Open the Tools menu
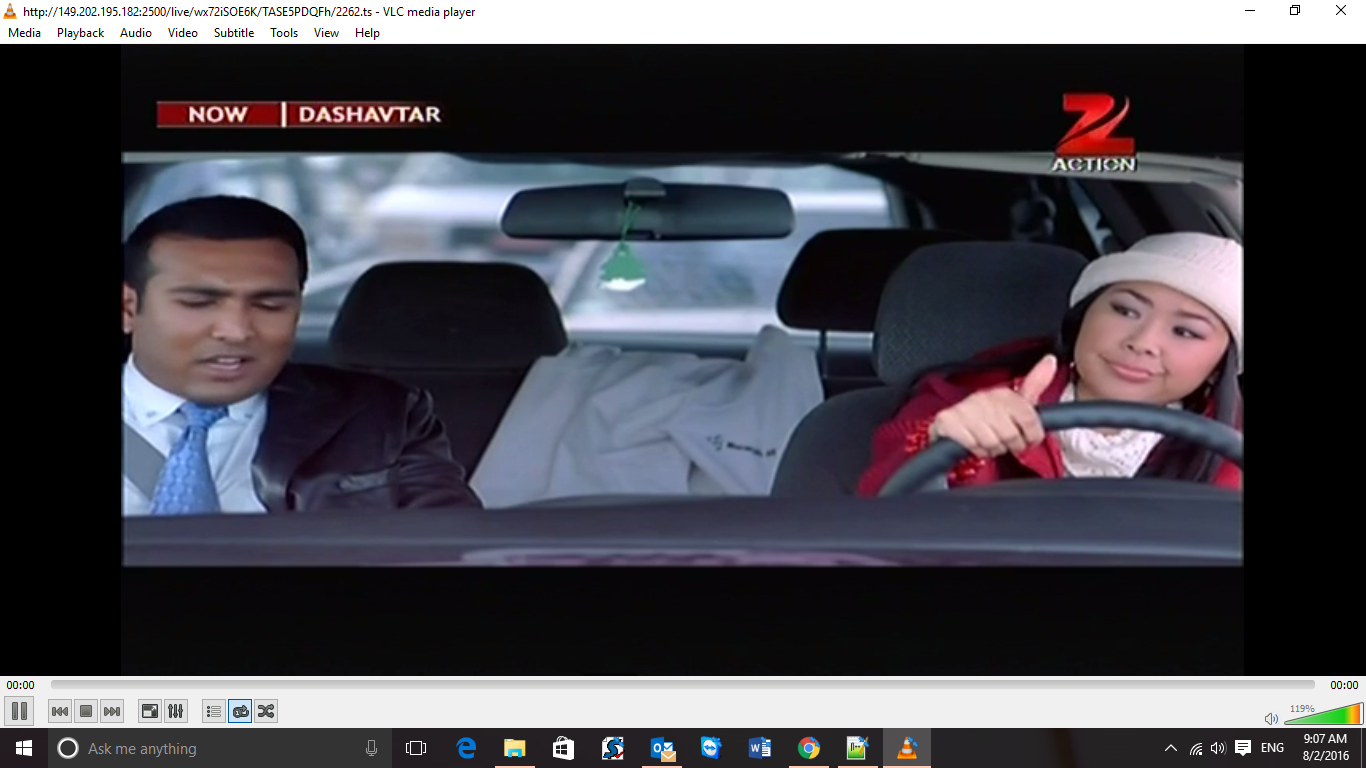The image size is (1366, 768). pos(284,33)
